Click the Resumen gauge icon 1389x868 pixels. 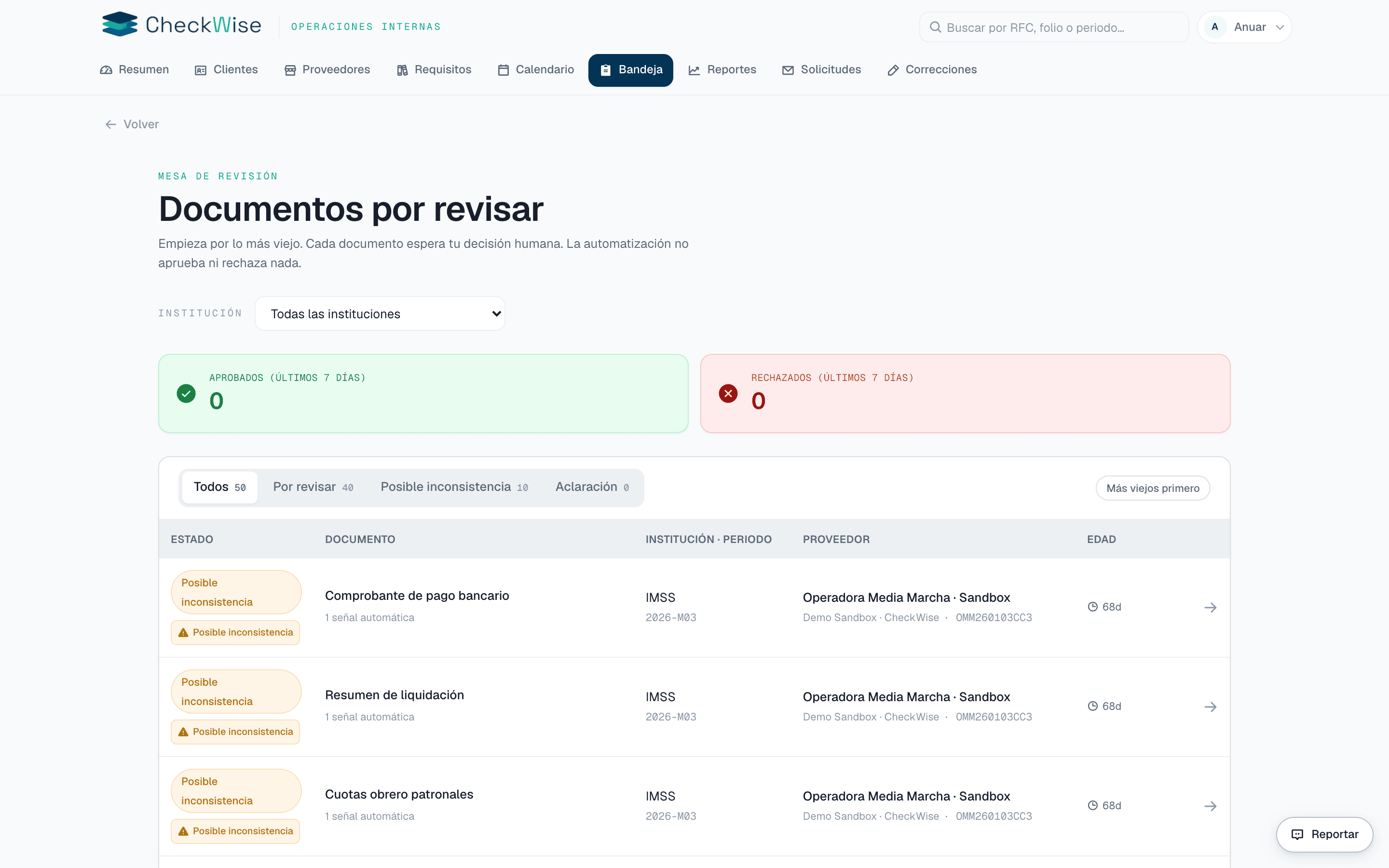click(x=106, y=70)
